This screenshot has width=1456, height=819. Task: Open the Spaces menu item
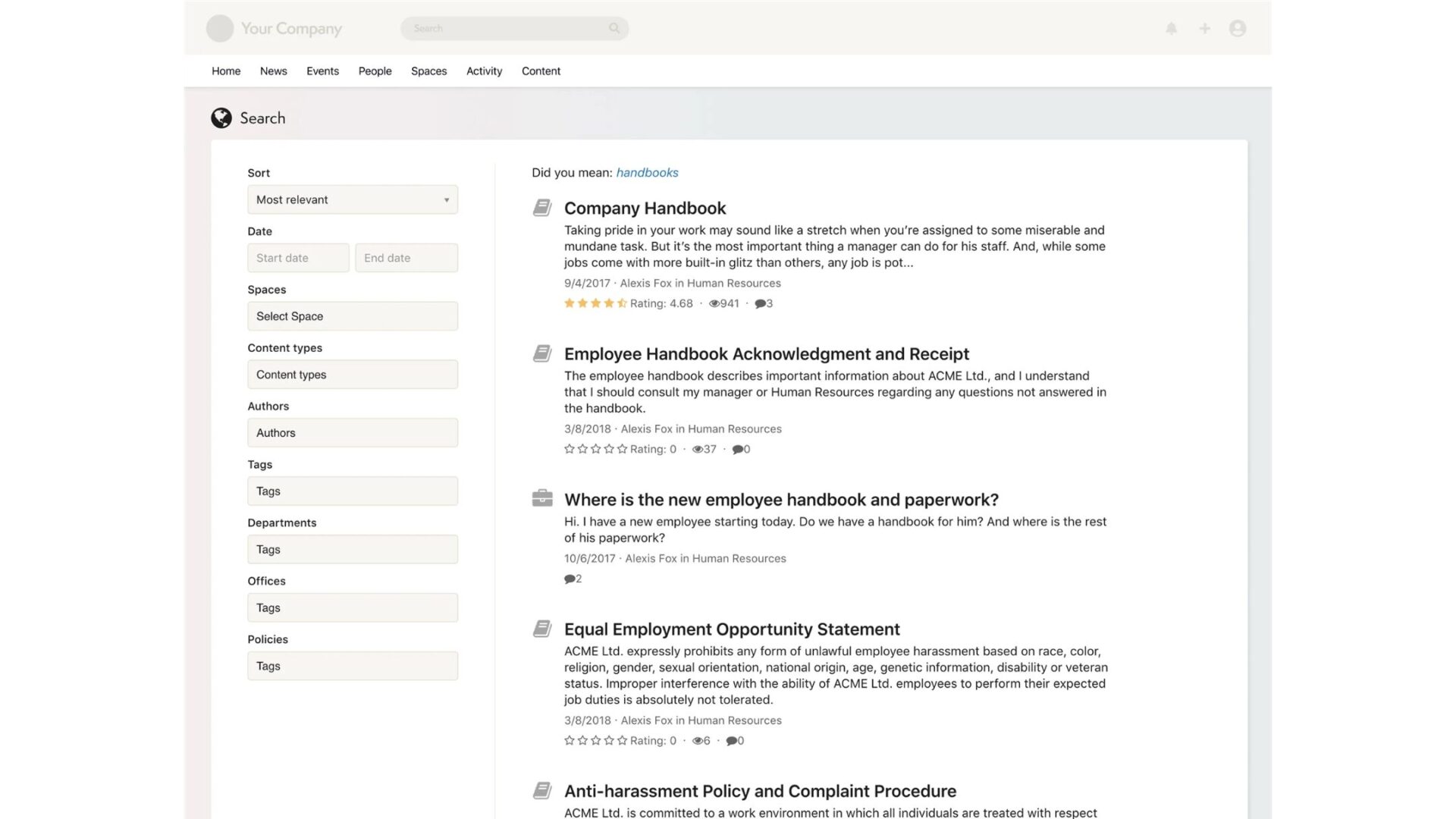(429, 71)
